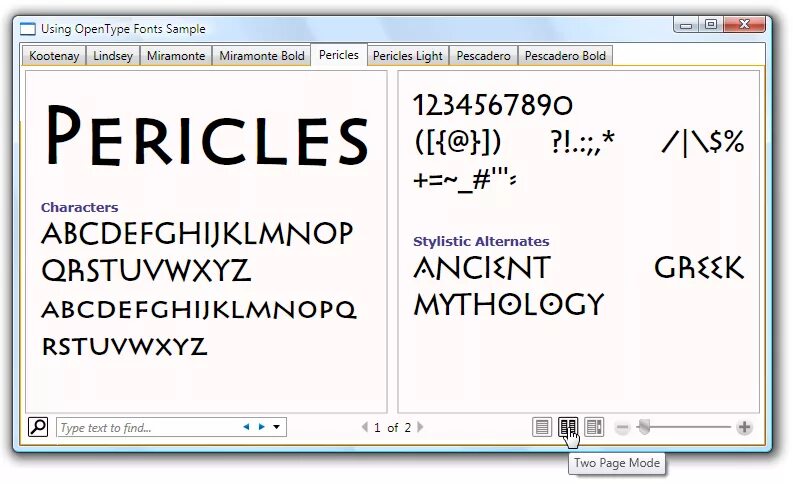Click the 'Two Page Mode' tooltip
Screen dimensions: 793x484
pos(616,463)
